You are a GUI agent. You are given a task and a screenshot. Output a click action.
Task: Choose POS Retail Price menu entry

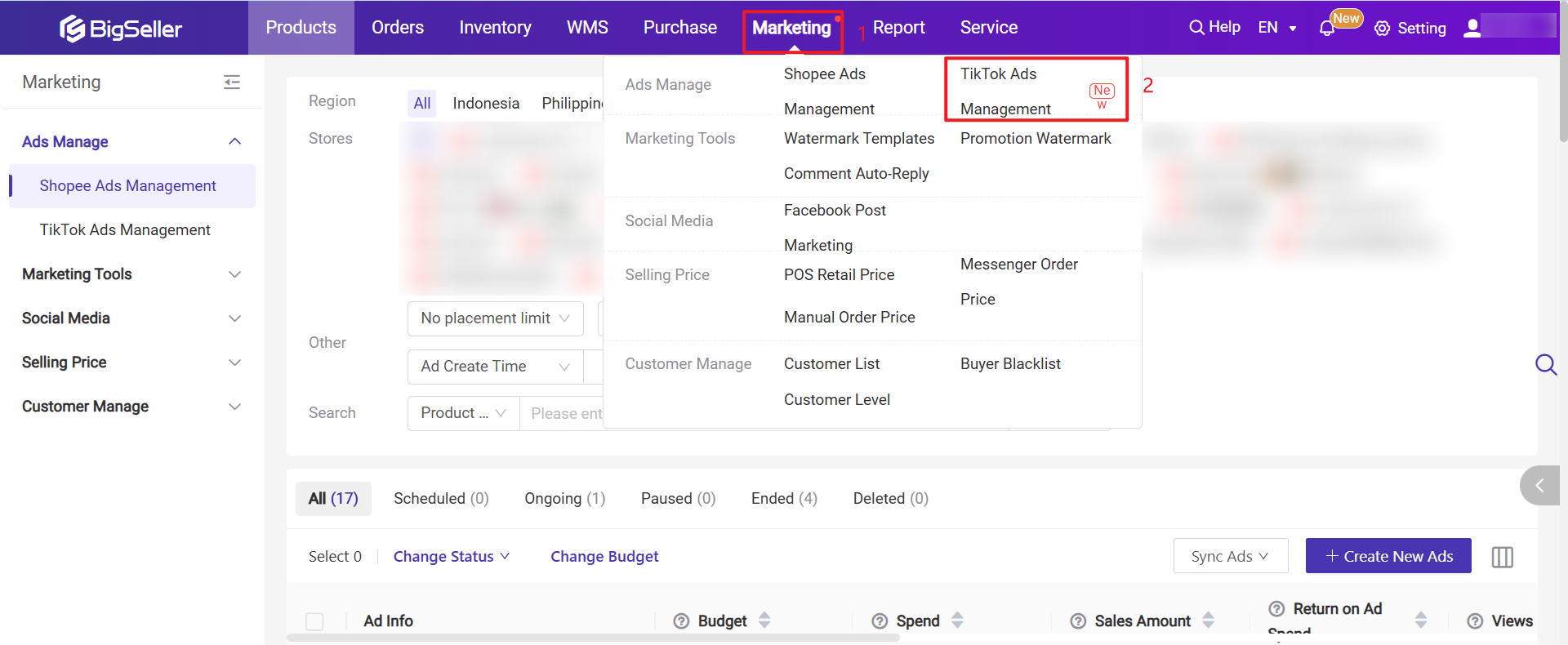(x=839, y=275)
